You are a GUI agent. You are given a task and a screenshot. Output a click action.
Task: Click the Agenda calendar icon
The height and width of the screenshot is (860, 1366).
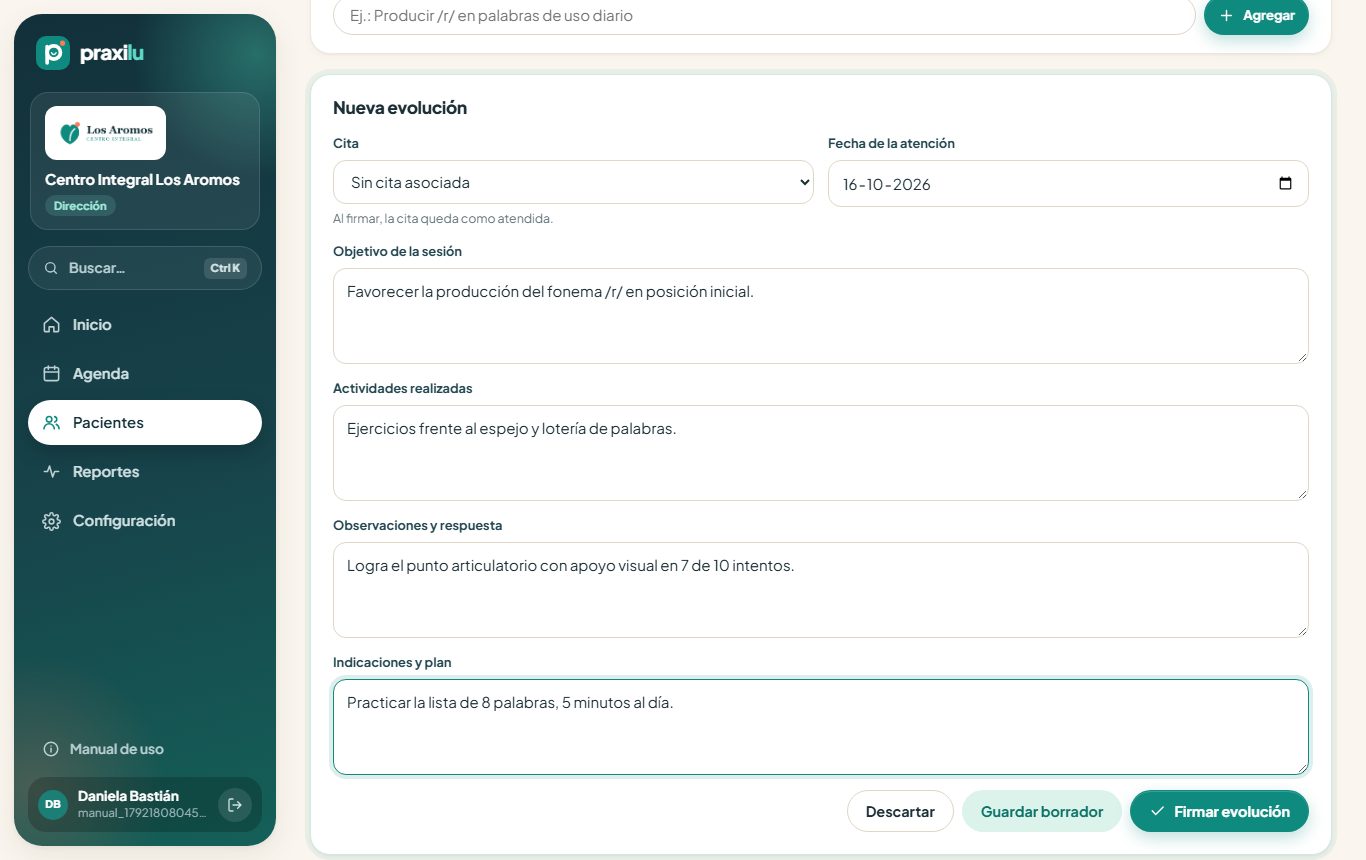tap(51, 374)
